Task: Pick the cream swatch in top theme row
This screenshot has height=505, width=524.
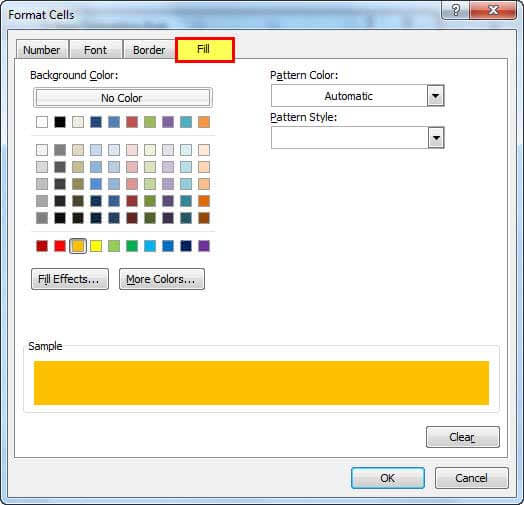Action: tap(78, 122)
